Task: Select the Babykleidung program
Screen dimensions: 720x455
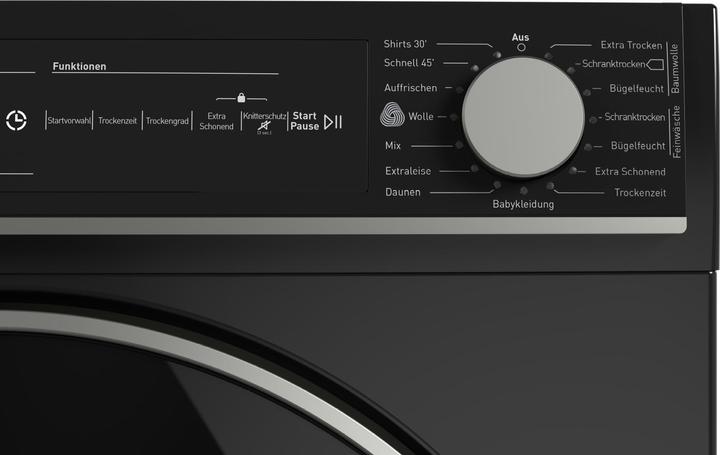Action: 523,204
